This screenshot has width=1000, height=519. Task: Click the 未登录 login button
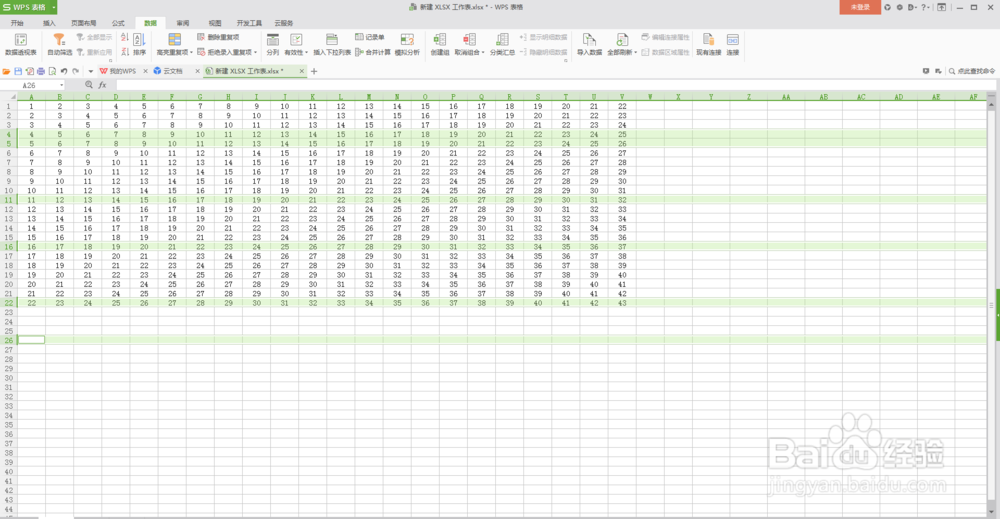[x=860, y=7]
